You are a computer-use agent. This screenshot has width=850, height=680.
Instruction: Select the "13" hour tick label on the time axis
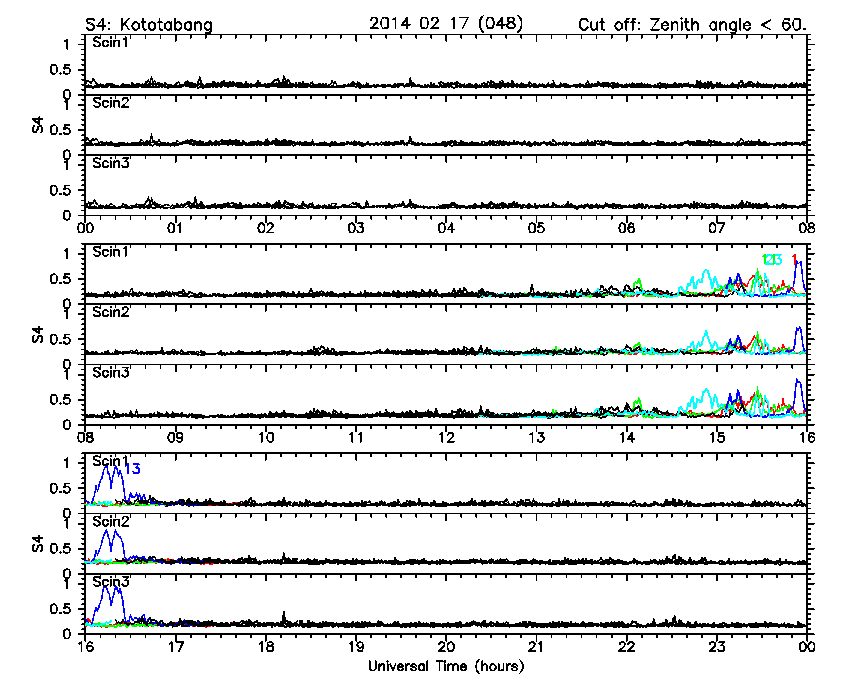pos(536,437)
